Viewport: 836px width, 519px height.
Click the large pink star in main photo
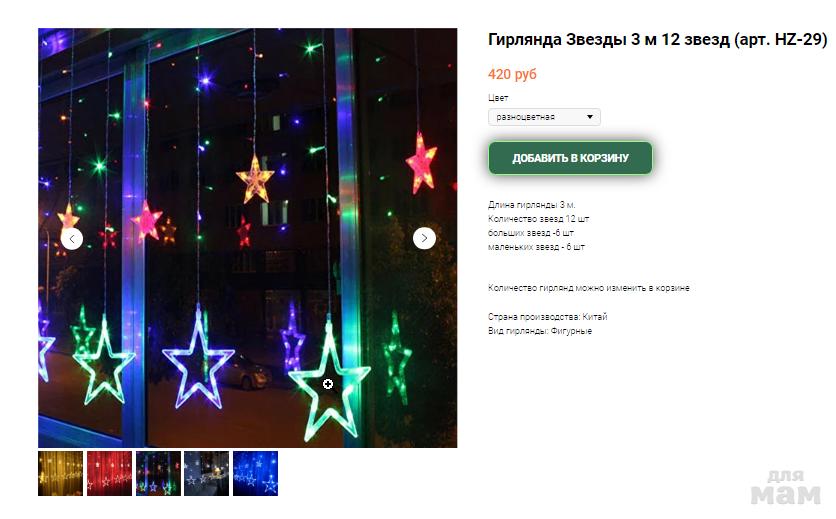point(421,163)
